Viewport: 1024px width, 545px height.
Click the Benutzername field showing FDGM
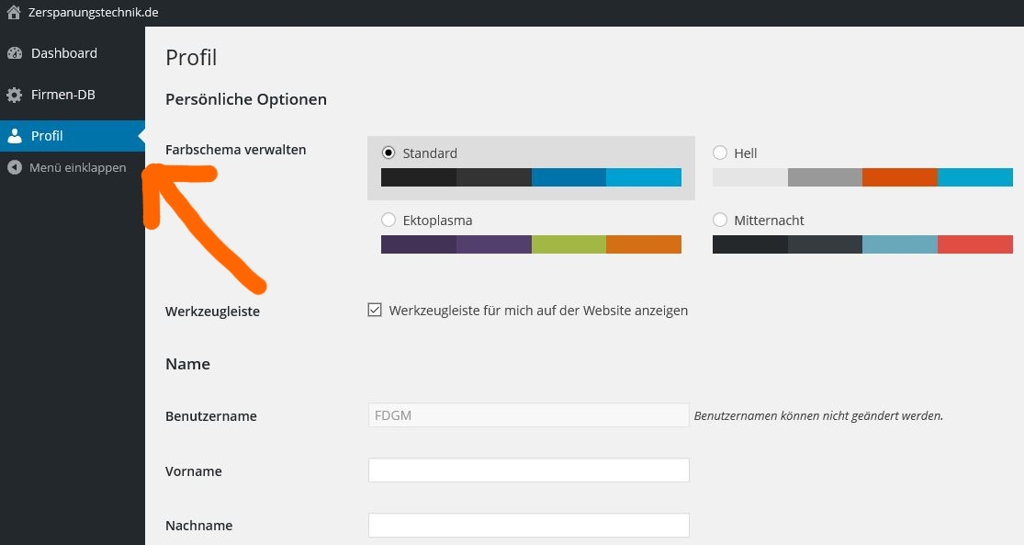528,415
